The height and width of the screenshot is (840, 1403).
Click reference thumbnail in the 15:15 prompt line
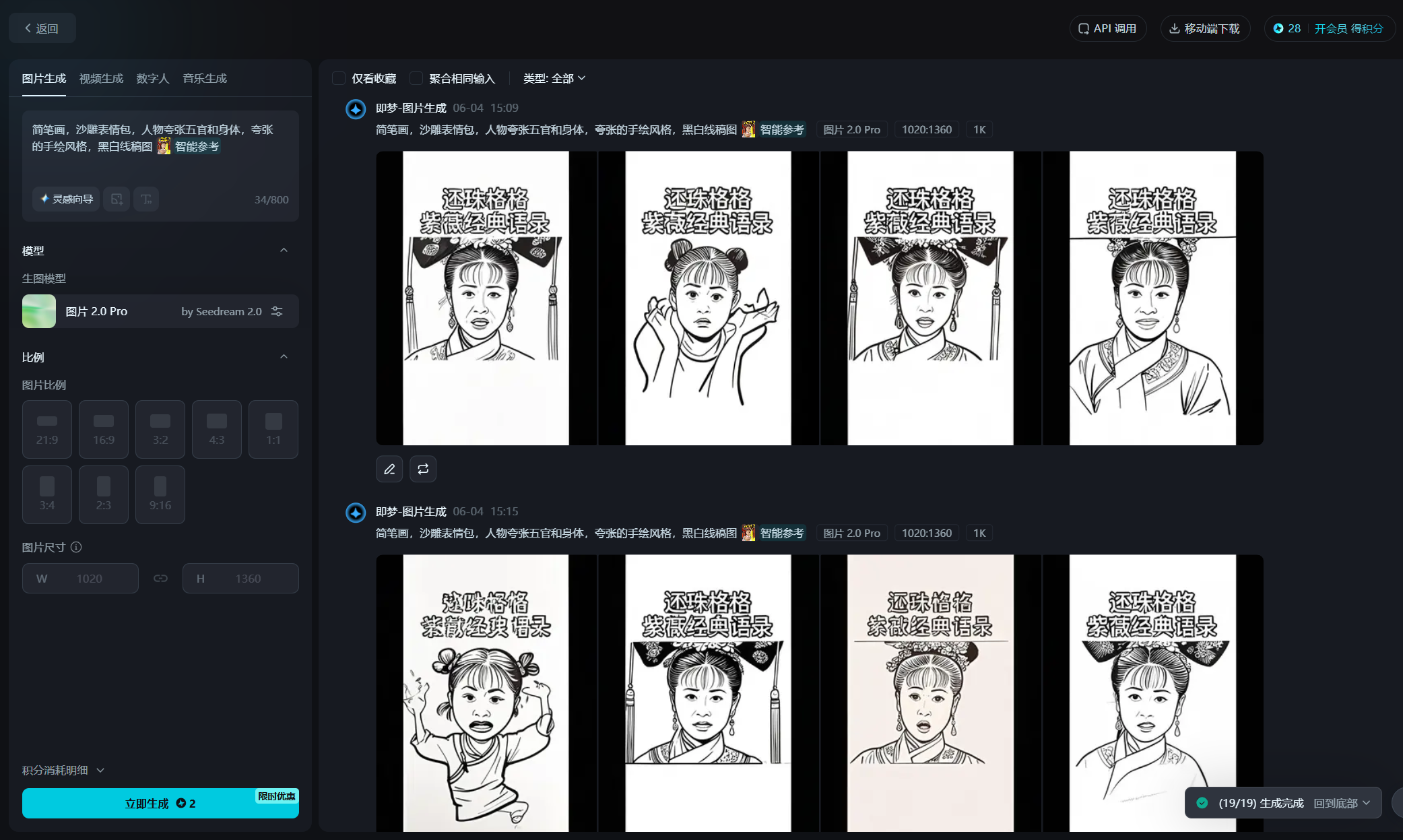click(x=748, y=533)
